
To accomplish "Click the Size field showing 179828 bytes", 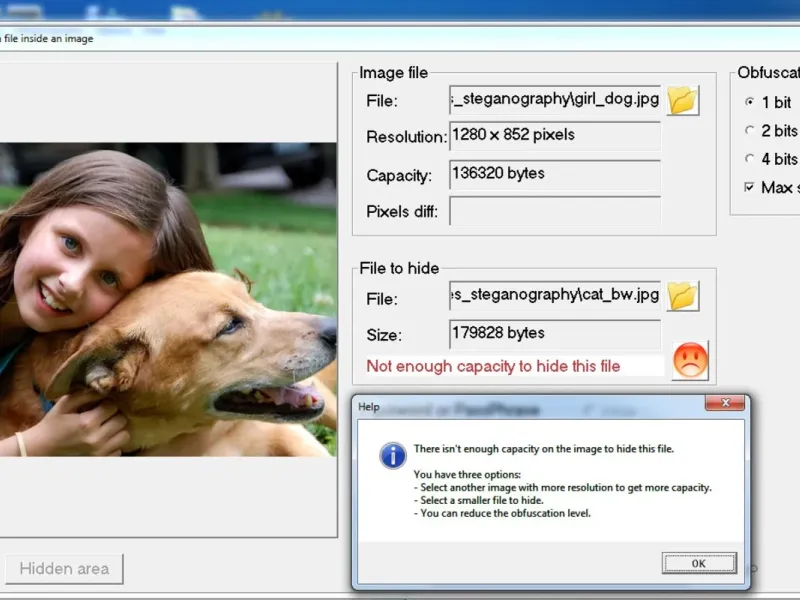I will click(x=555, y=334).
